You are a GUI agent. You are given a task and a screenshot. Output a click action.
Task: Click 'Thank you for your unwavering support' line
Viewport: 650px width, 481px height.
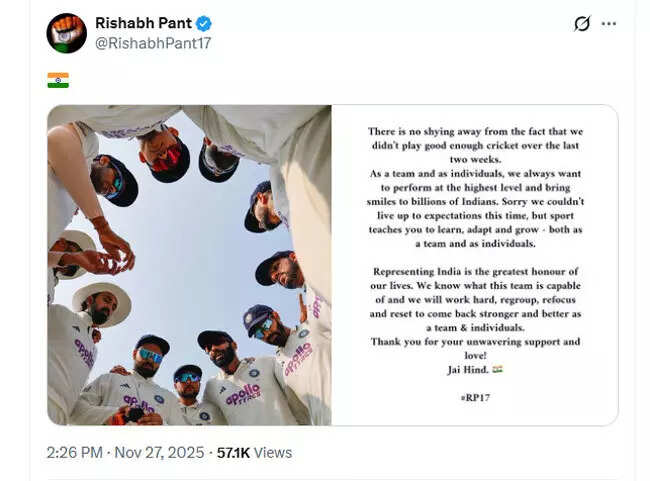coord(474,348)
